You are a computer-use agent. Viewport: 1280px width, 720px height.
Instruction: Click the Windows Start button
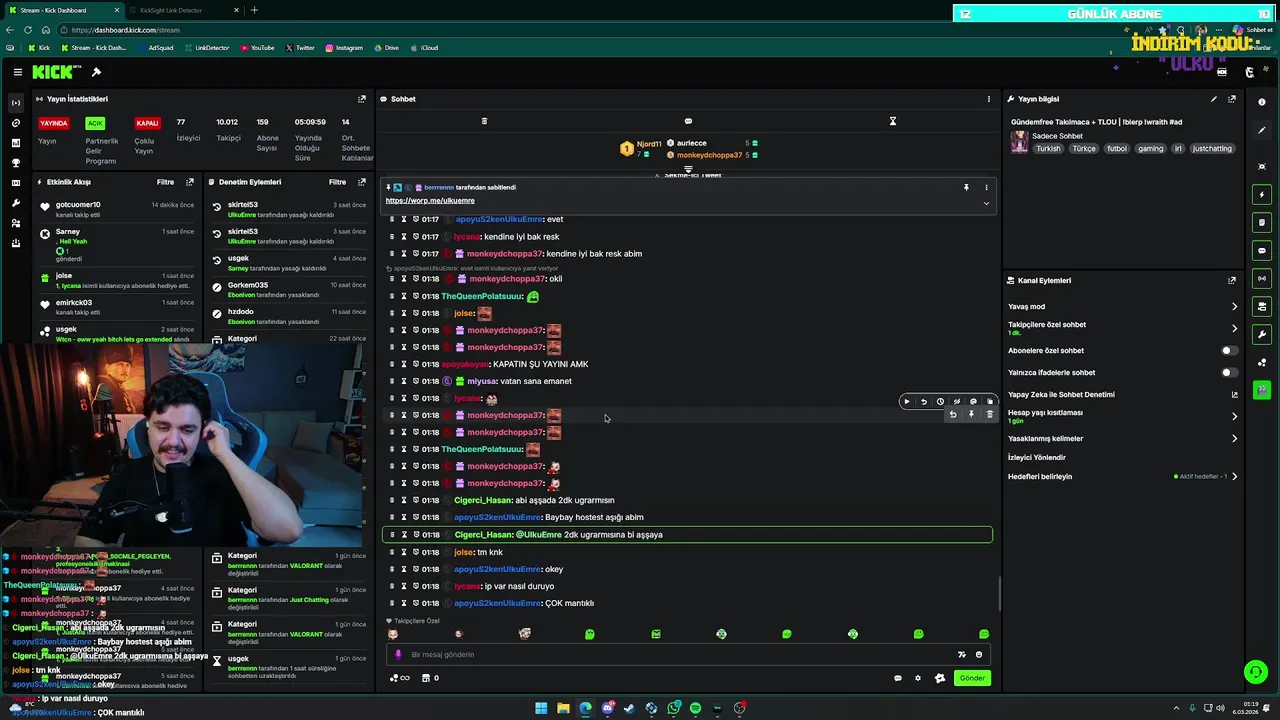tap(541, 708)
